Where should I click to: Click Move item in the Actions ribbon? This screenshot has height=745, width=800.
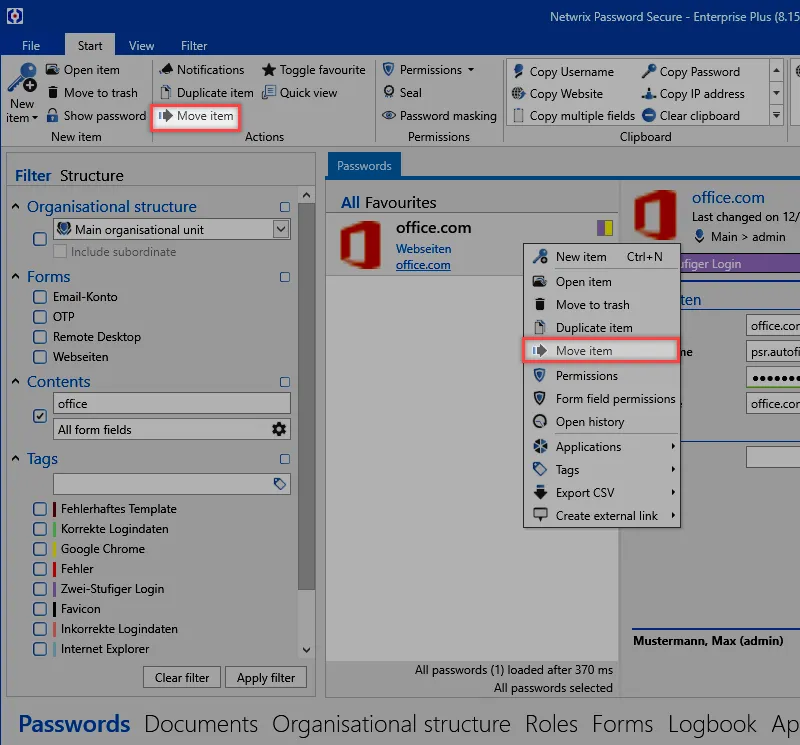pos(195,116)
